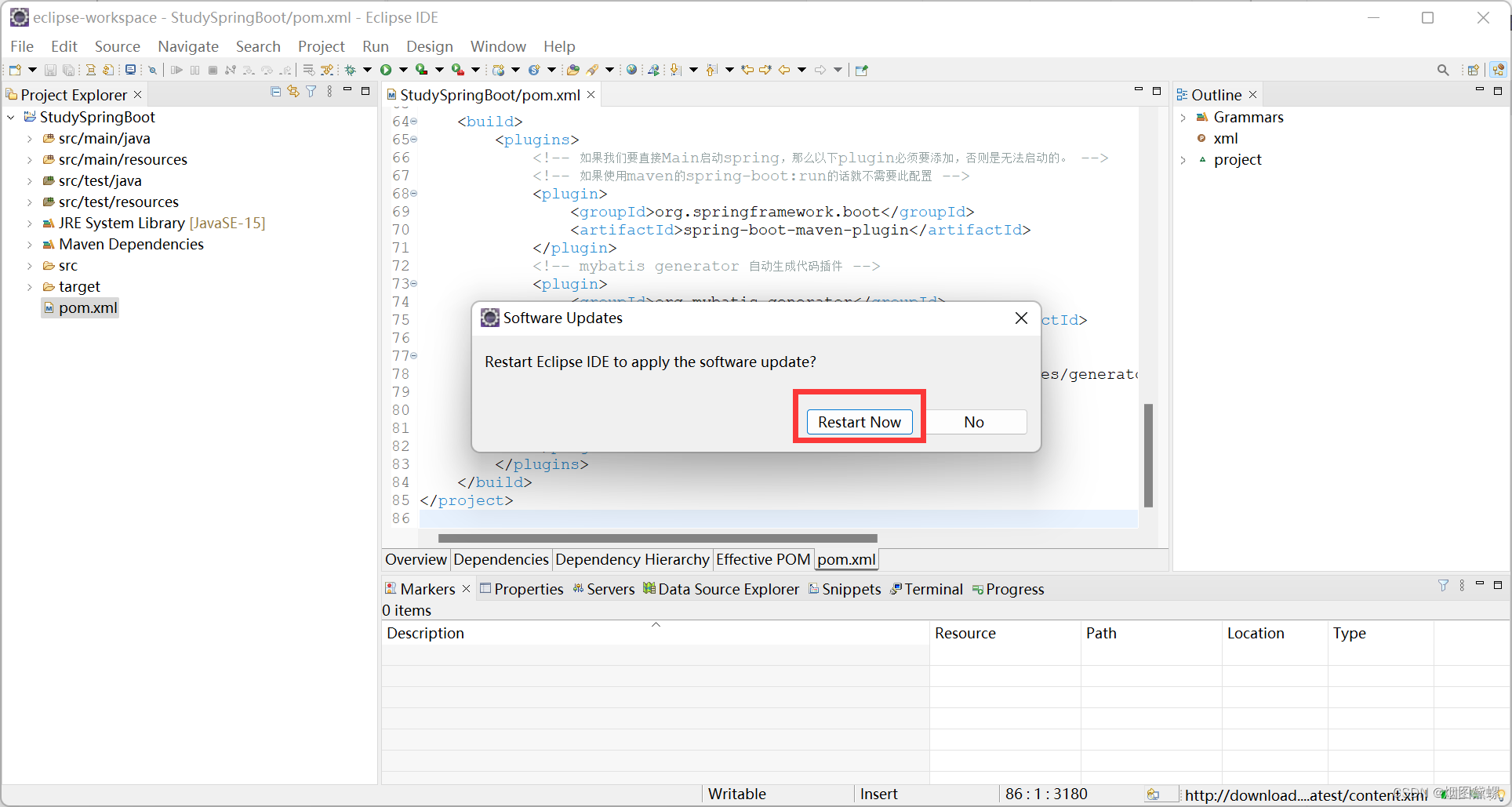Click the Restart Now button
The image size is (1512, 807).
click(860, 422)
